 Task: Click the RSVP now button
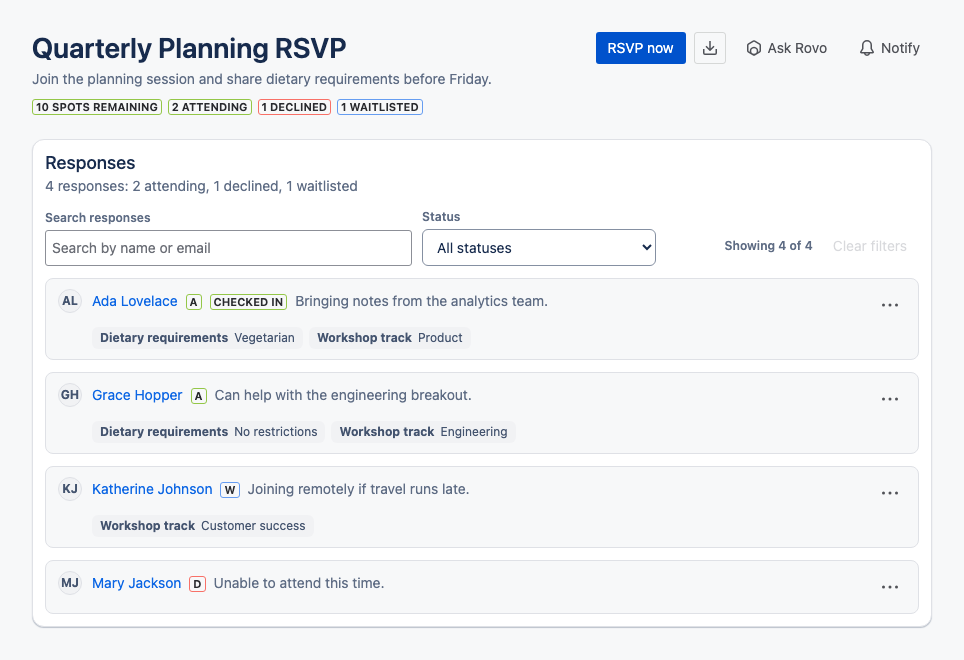click(641, 48)
